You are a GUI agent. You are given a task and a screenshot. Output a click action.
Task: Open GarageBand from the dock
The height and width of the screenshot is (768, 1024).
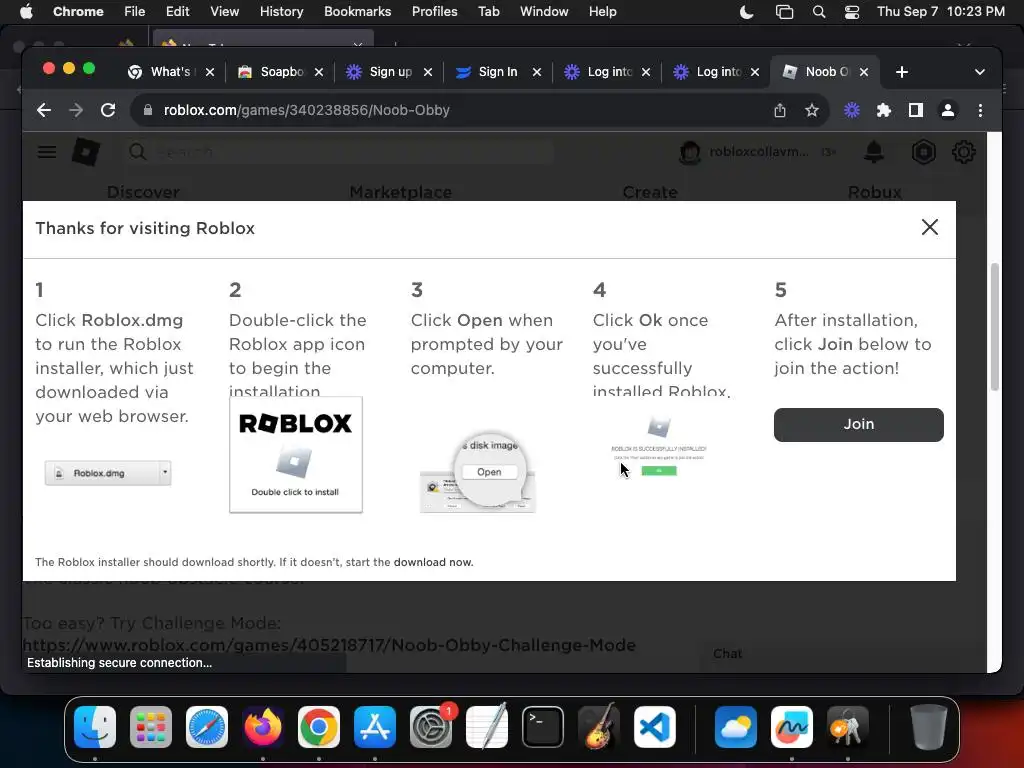[x=599, y=727]
